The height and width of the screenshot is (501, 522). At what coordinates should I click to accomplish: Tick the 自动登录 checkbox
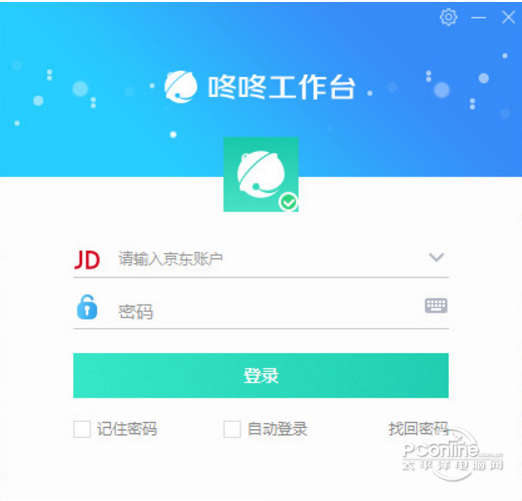tap(232, 429)
